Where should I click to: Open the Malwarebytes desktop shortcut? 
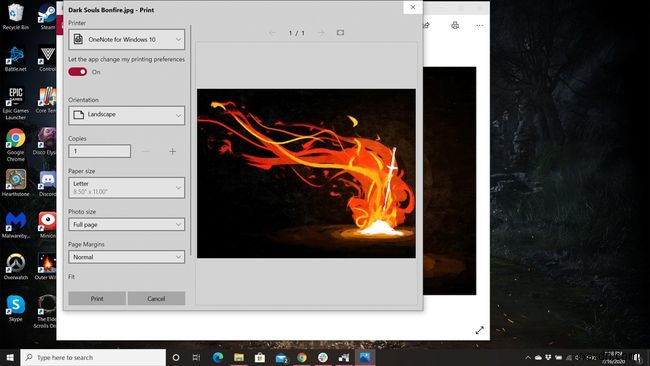pyautogui.click(x=15, y=225)
